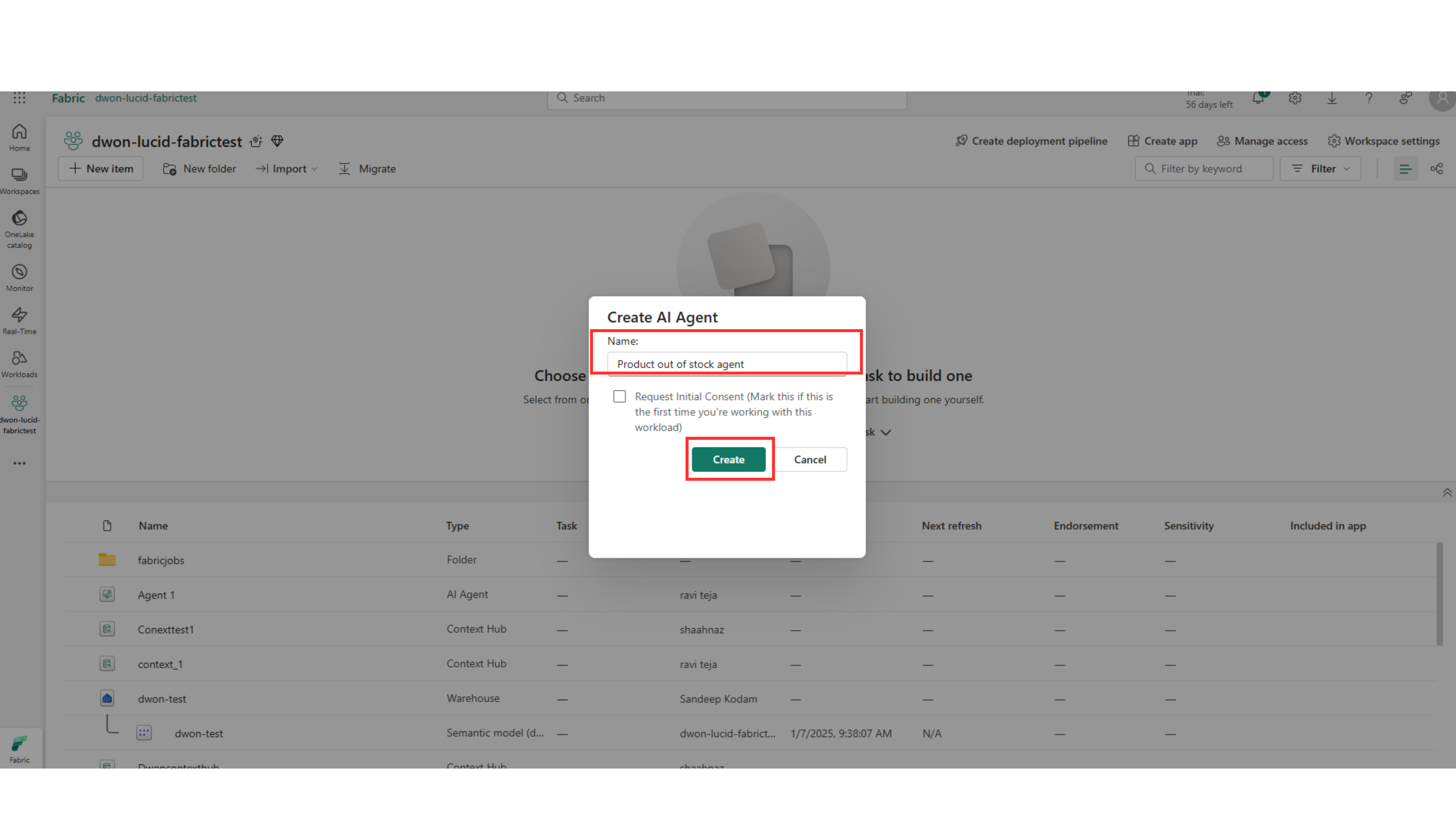Click the app launcher waffle icon
1456x819 pixels.
click(x=19, y=98)
